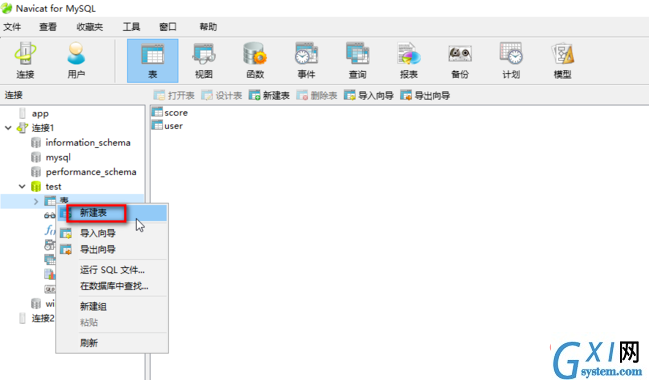
Task: Select the 报表 (Report) toolbar icon
Action: [409, 60]
